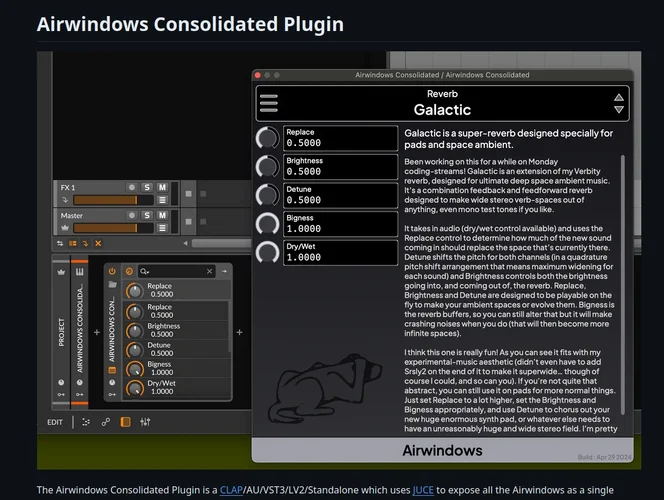Viewport: 664px width, 500px height.
Task: Click the linked-nodes panel icon
Action: click(105, 422)
